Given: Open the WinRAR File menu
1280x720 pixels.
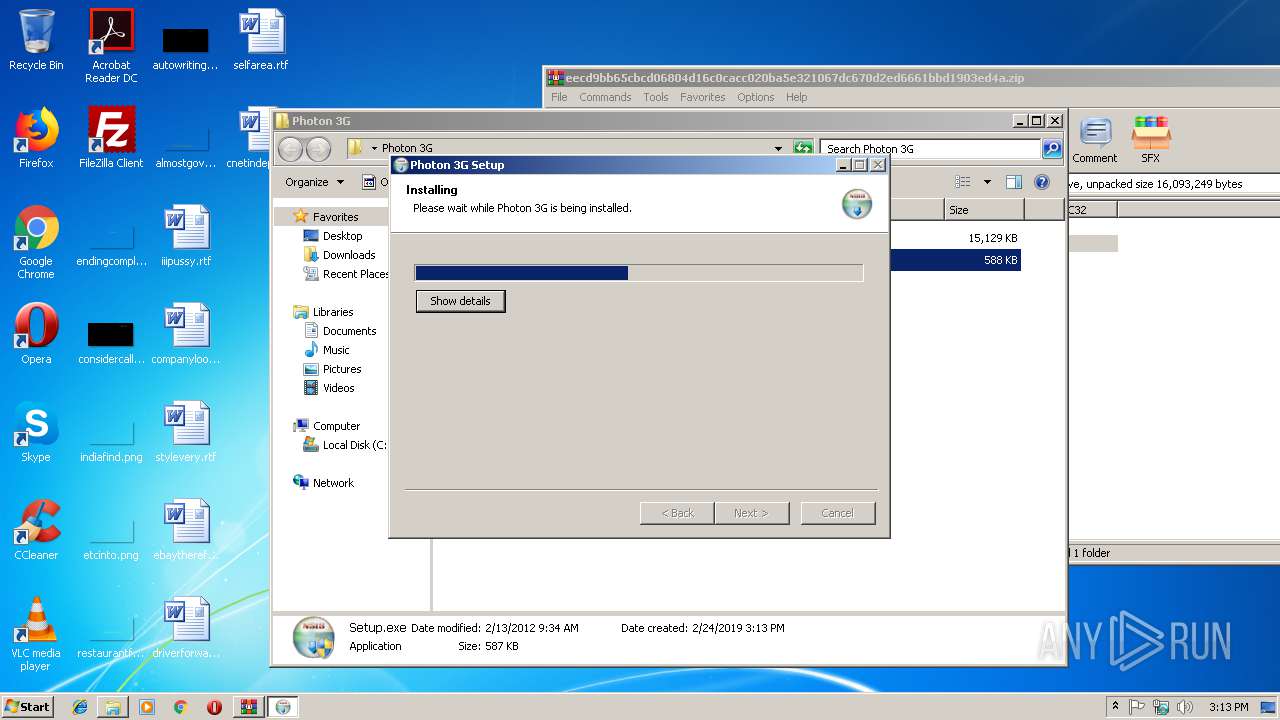Looking at the screenshot, I should pyautogui.click(x=559, y=97).
